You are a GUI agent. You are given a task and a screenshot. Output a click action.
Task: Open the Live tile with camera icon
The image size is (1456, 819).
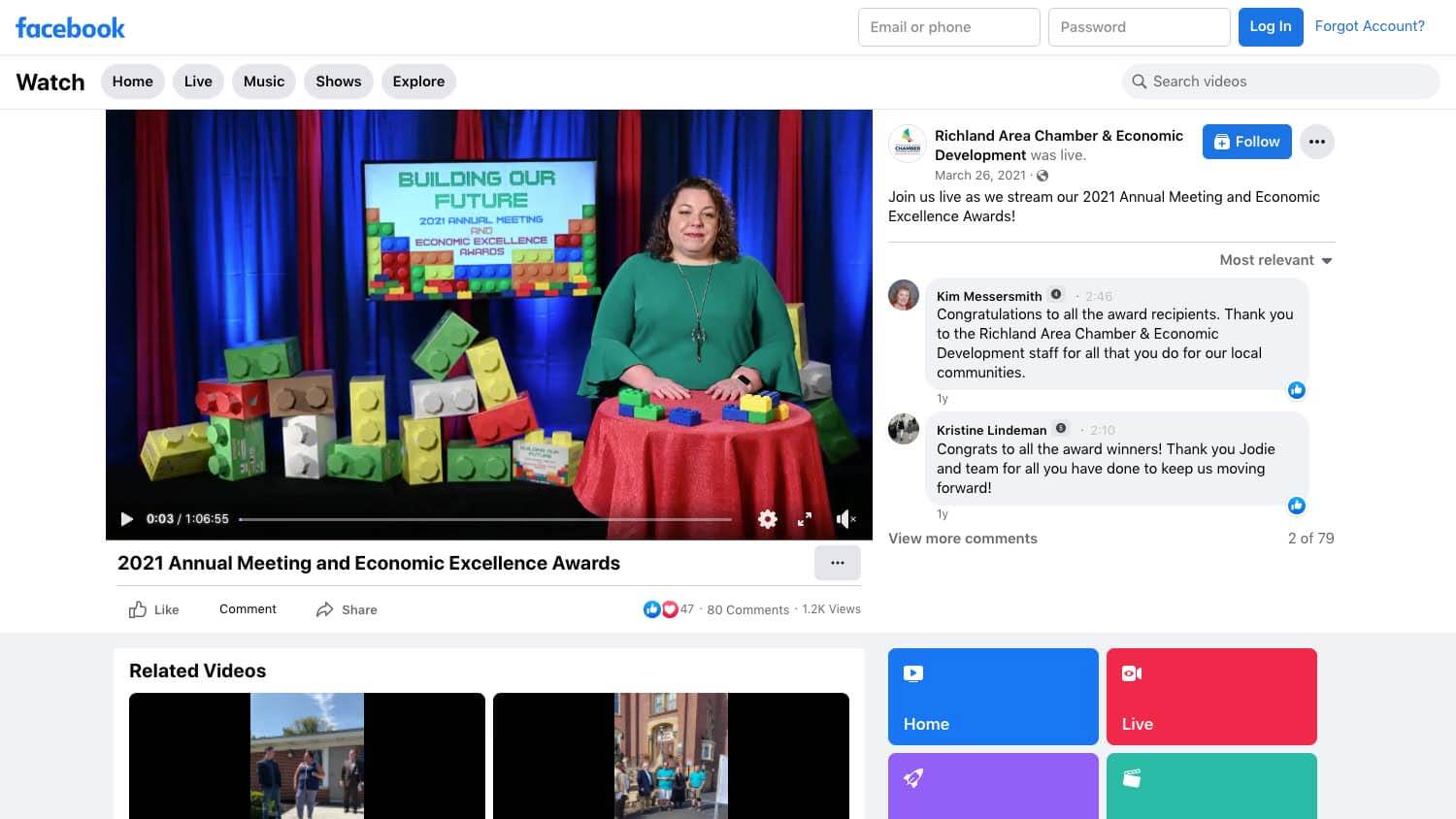click(x=1210, y=696)
